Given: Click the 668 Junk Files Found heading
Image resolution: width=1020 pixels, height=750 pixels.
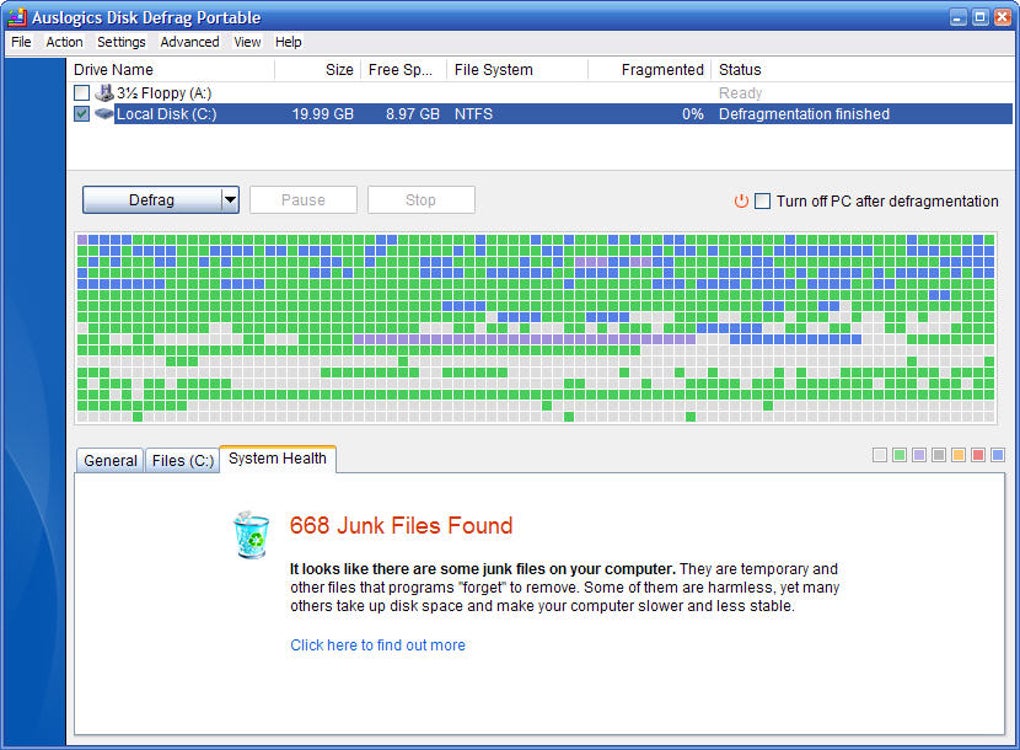Looking at the screenshot, I should click(401, 526).
